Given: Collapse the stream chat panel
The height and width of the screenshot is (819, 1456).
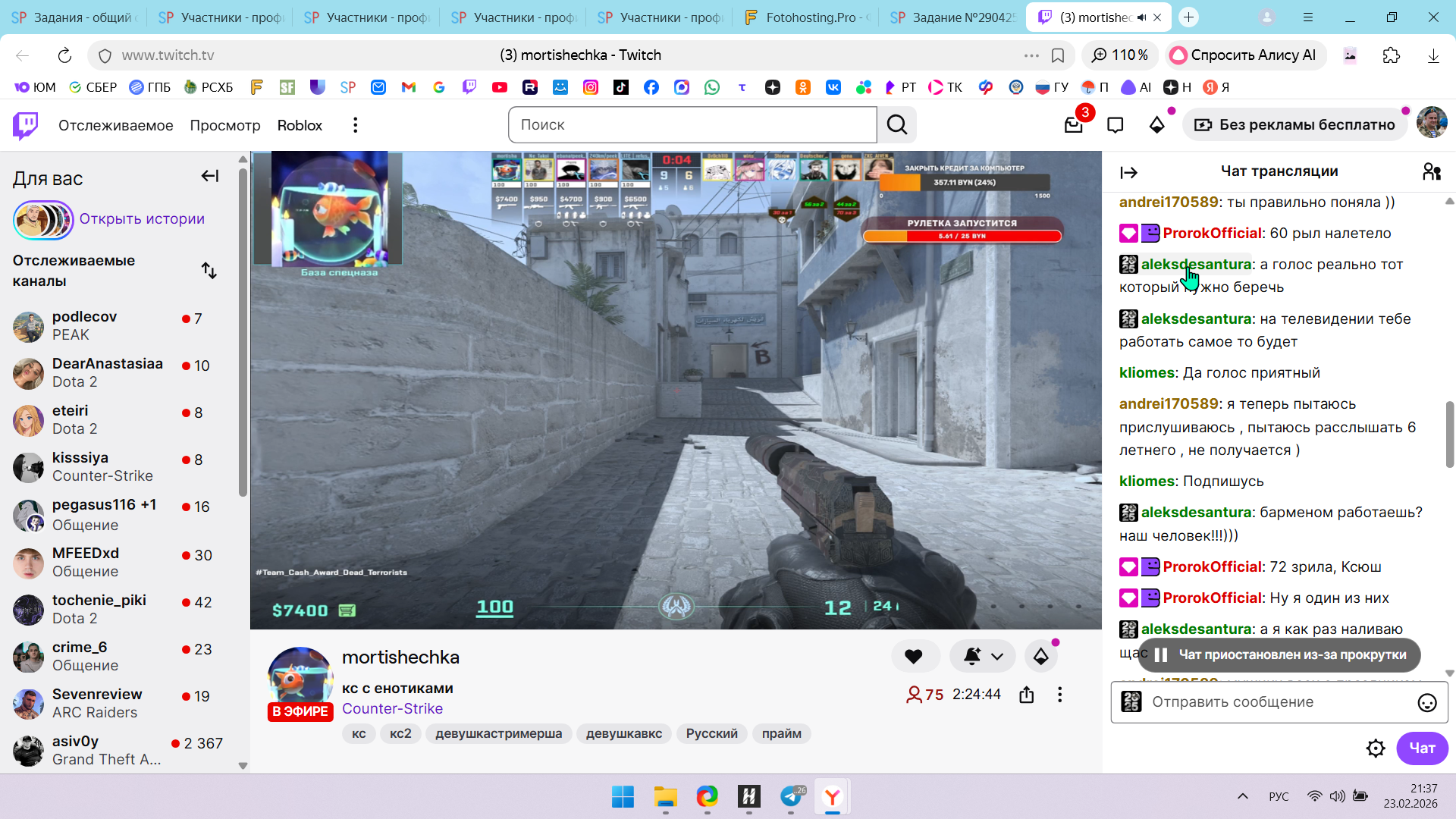Looking at the screenshot, I should (x=1128, y=172).
